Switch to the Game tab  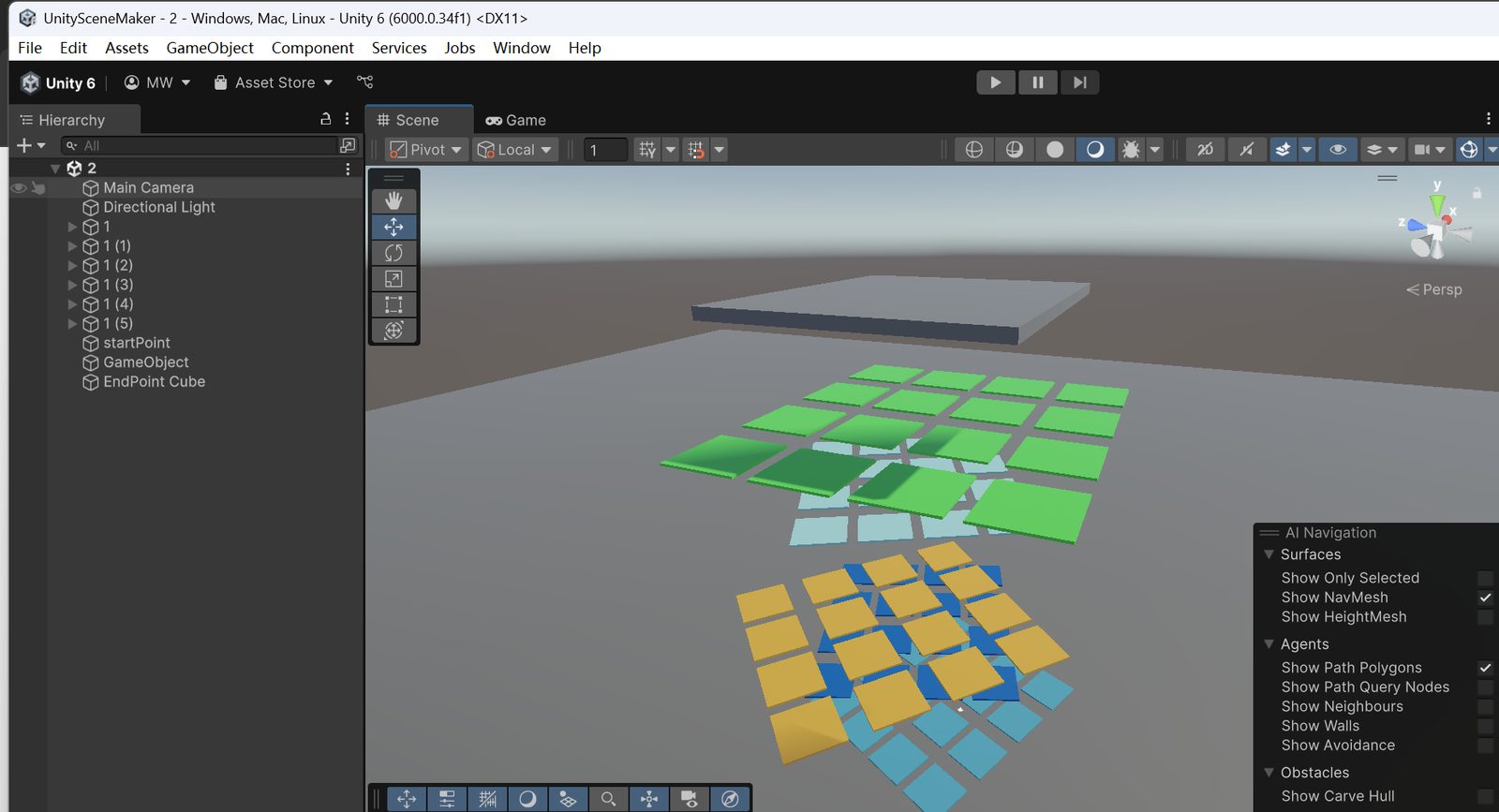coord(516,120)
